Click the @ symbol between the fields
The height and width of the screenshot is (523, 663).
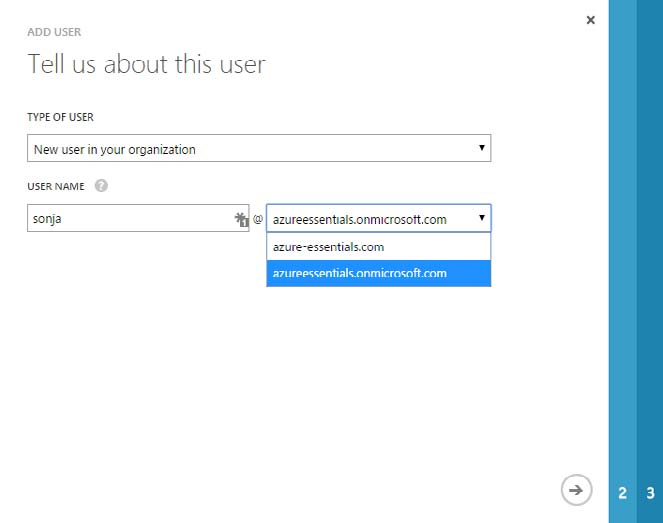257,219
